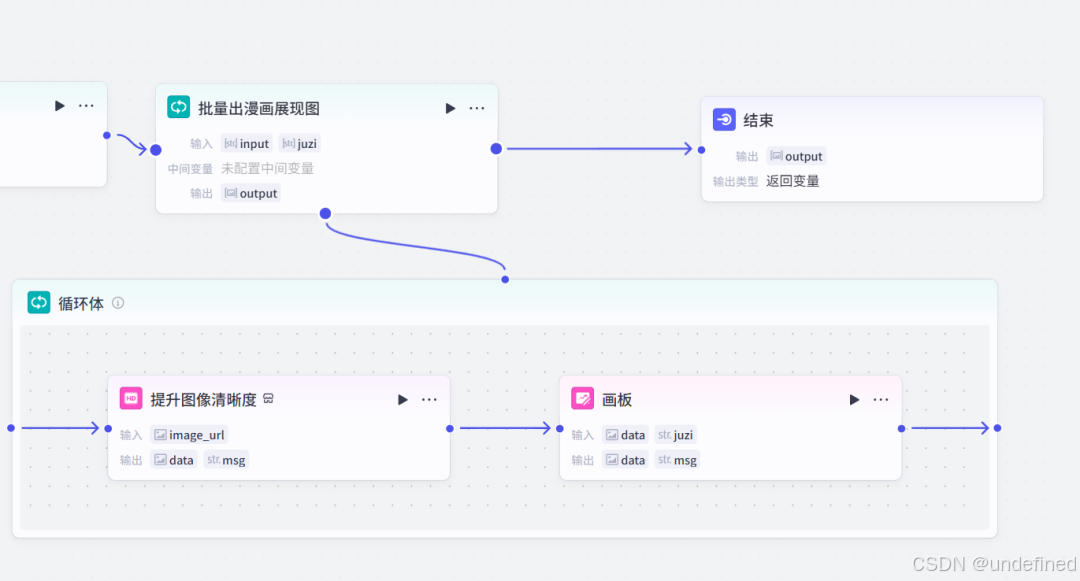
Task: Select output tag in 批量出漫画展现图 node
Action: click(251, 193)
